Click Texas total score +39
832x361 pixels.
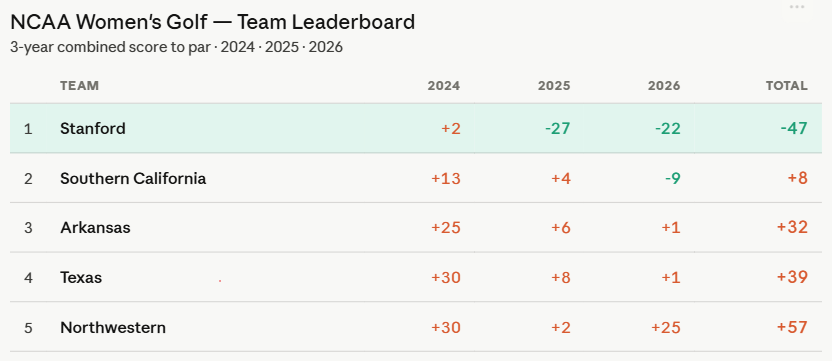point(792,278)
